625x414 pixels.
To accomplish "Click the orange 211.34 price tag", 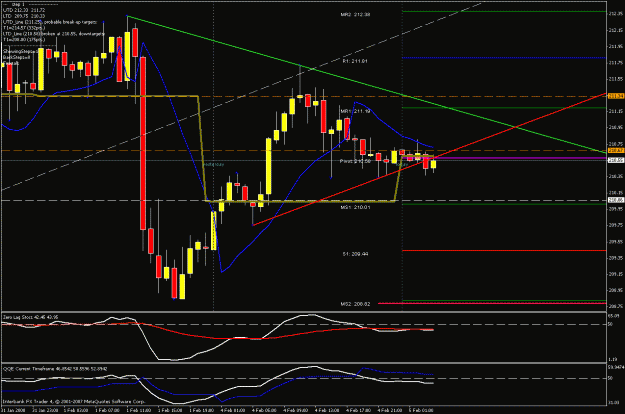I will (x=616, y=96).
